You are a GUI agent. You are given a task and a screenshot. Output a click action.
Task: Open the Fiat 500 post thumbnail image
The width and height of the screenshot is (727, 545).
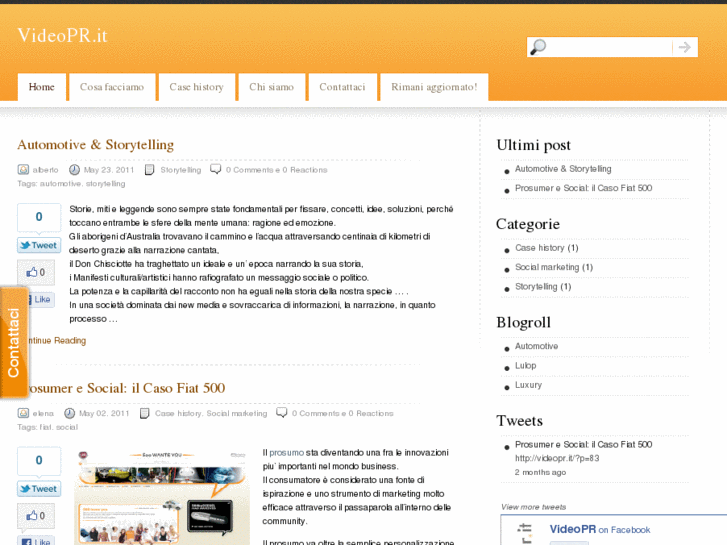pyautogui.click(x=162, y=496)
